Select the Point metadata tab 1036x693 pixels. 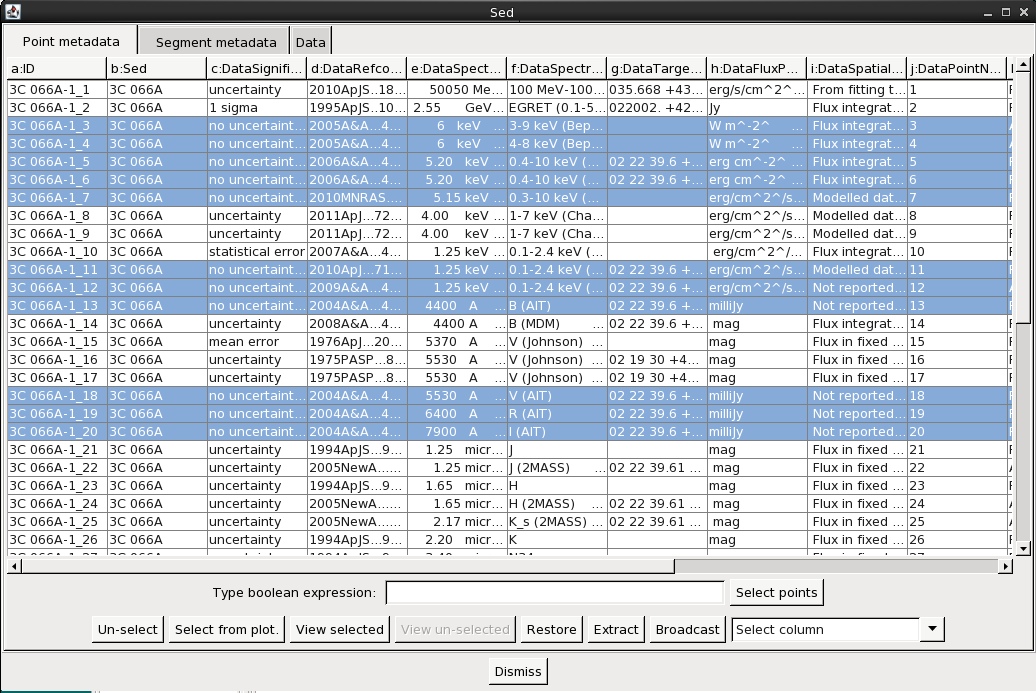coord(71,42)
